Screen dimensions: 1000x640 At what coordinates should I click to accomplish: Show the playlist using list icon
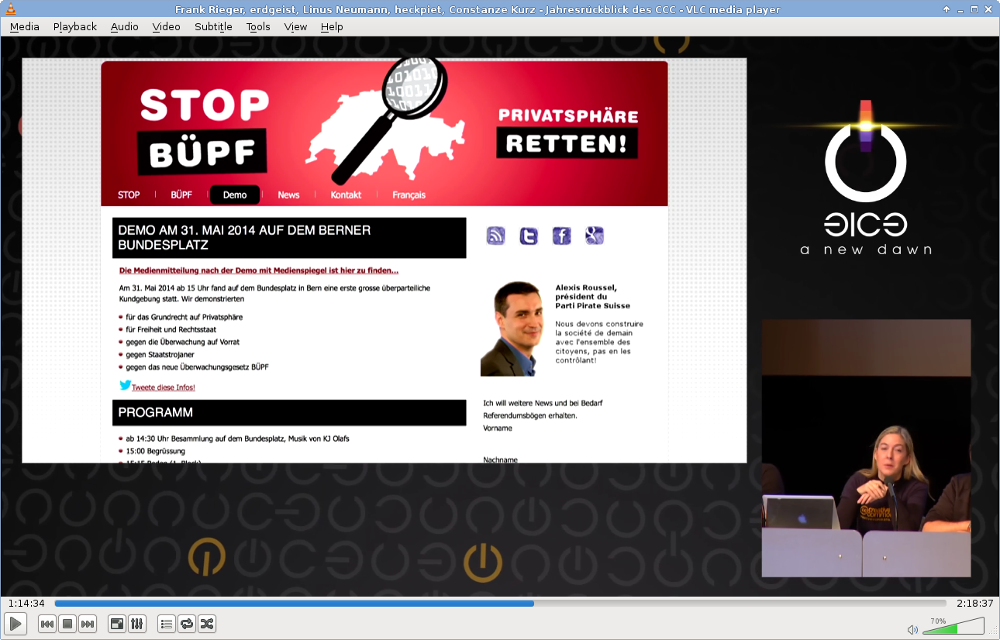(166, 623)
